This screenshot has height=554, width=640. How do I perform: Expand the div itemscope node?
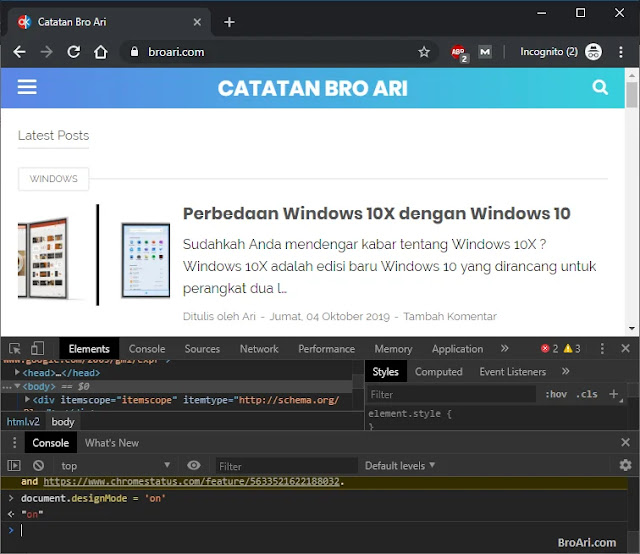pos(27,399)
